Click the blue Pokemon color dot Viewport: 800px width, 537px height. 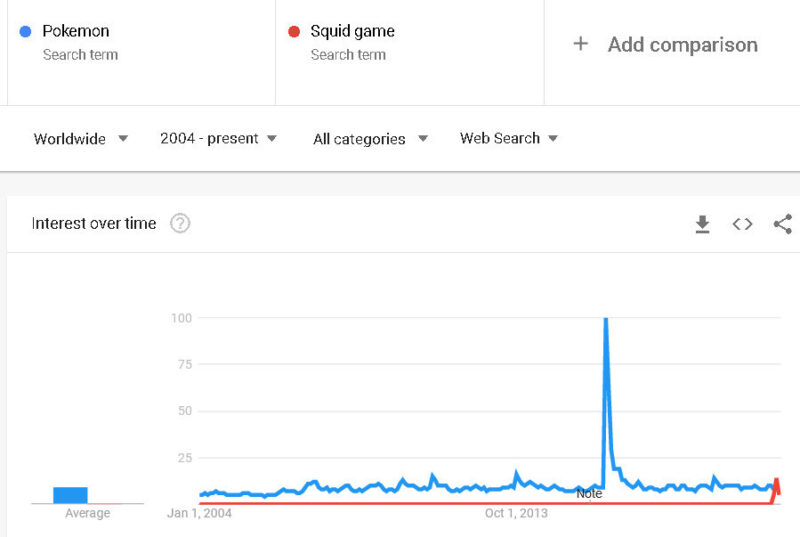pyautogui.click(x=26, y=31)
